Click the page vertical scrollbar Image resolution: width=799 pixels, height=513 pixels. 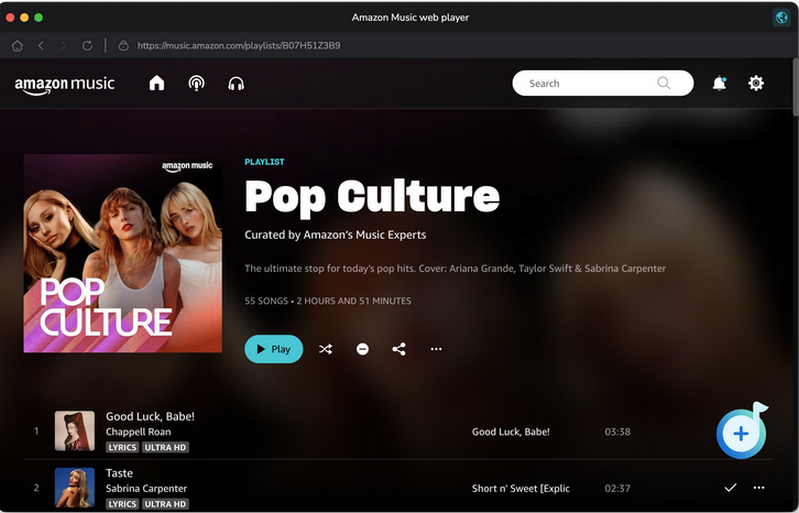(795, 88)
